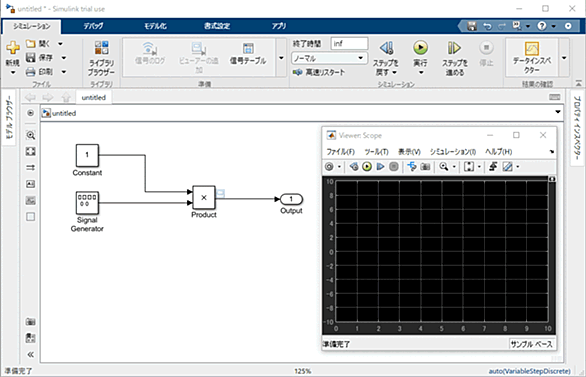Viewport: 586px width, 377px height.
Task: Click the untitled breadcrumb in address bar
Action: 64,113
